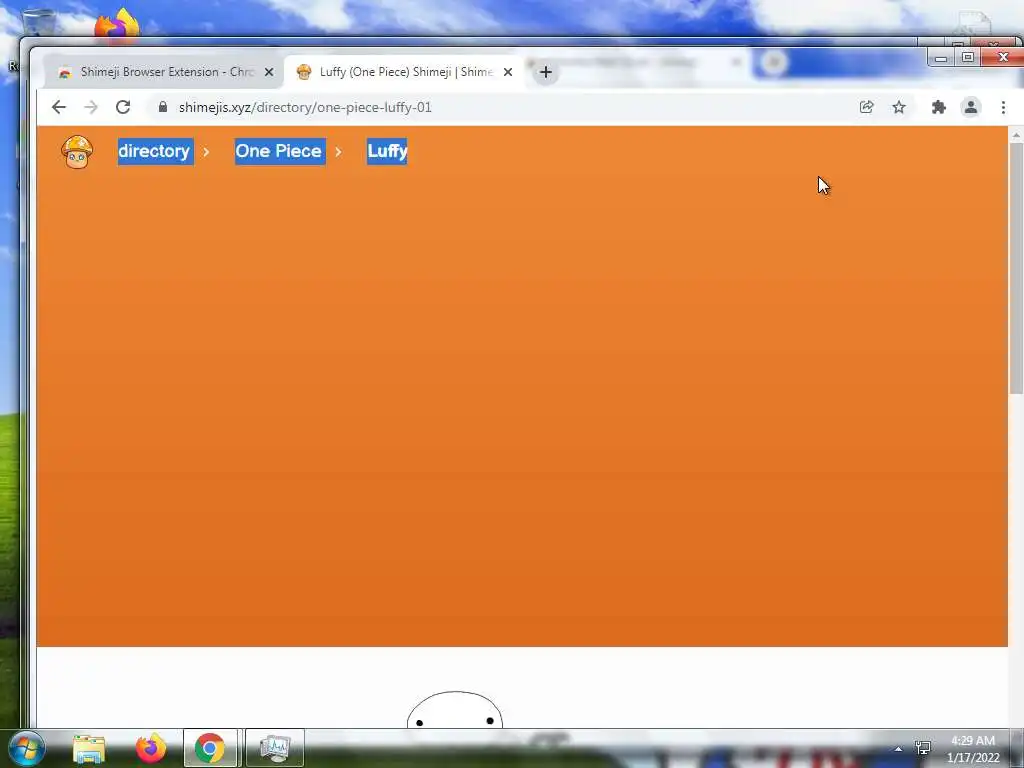Image resolution: width=1024 pixels, height=768 pixels.
Task: Restore down the Chrome window
Action: pyautogui.click(x=968, y=57)
